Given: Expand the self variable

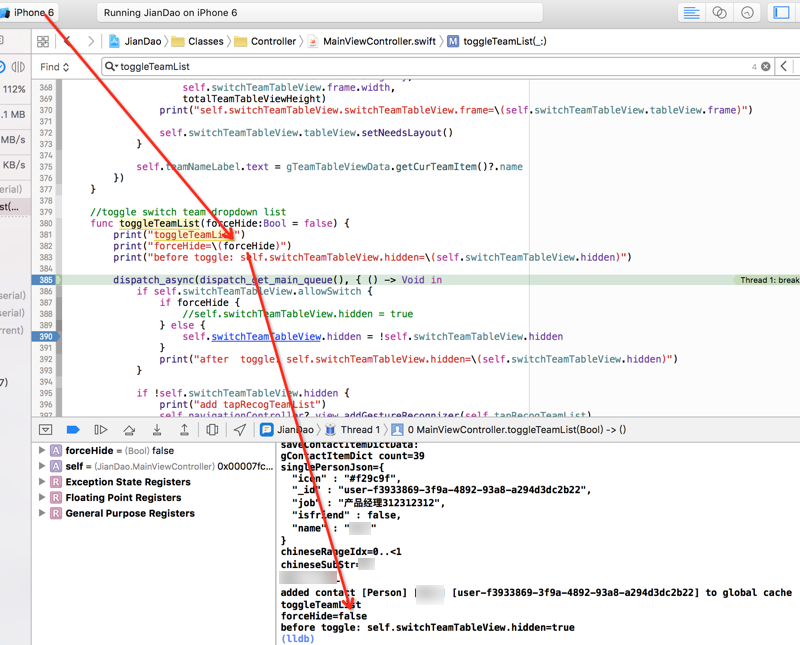Looking at the screenshot, I should click(x=42, y=466).
